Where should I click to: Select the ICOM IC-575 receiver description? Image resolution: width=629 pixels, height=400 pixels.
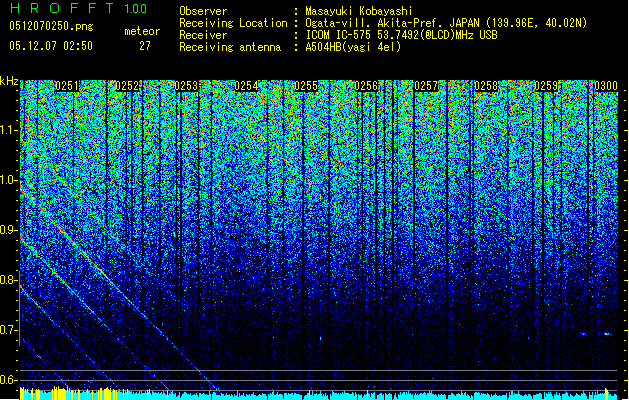(401, 35)
